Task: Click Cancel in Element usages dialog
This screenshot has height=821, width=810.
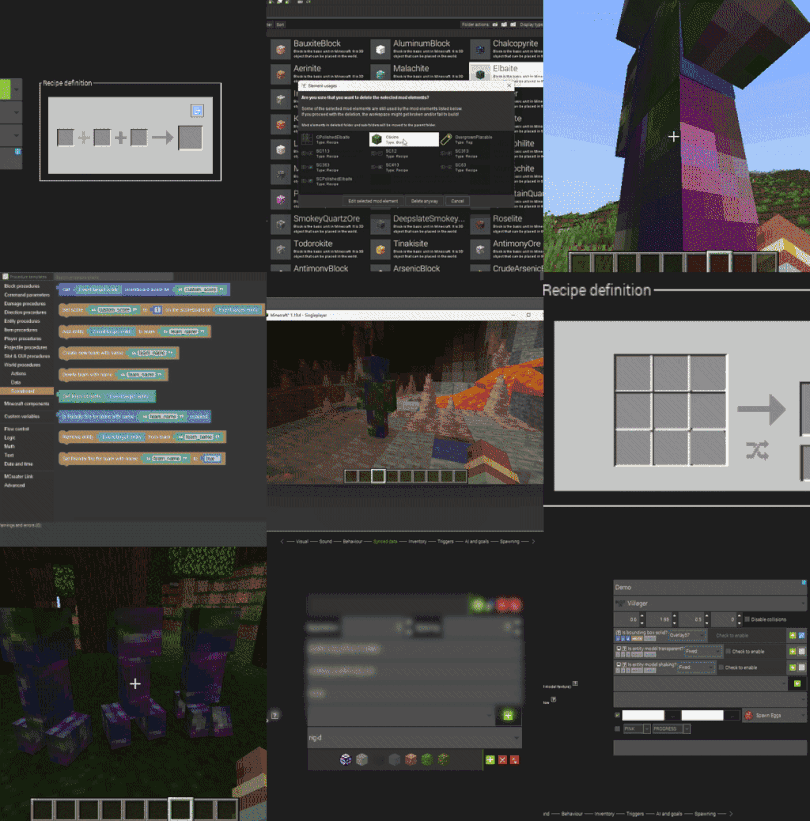Action: click(457, 201)
